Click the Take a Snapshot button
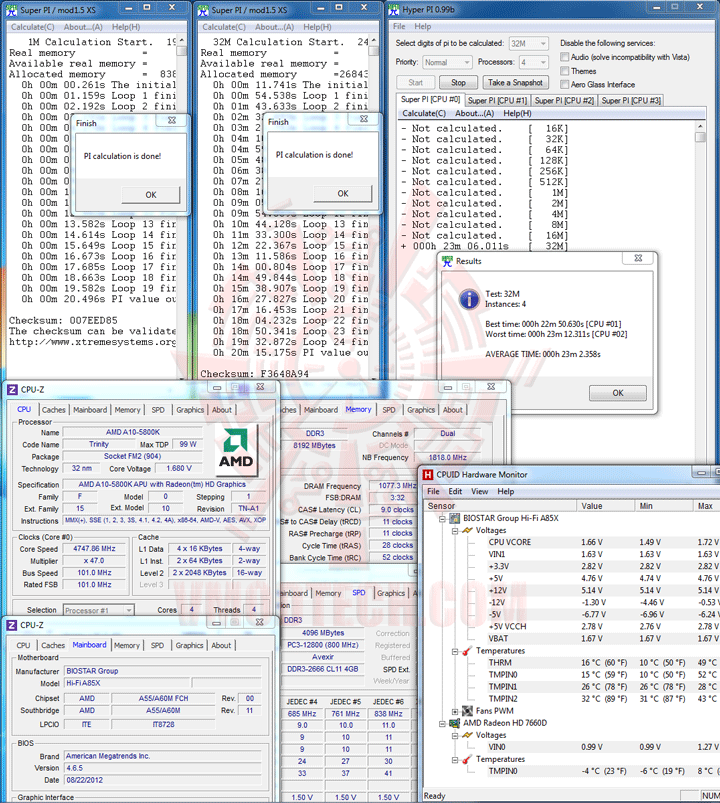The width and height of the screenshot is (720, 803). point(515,82)
